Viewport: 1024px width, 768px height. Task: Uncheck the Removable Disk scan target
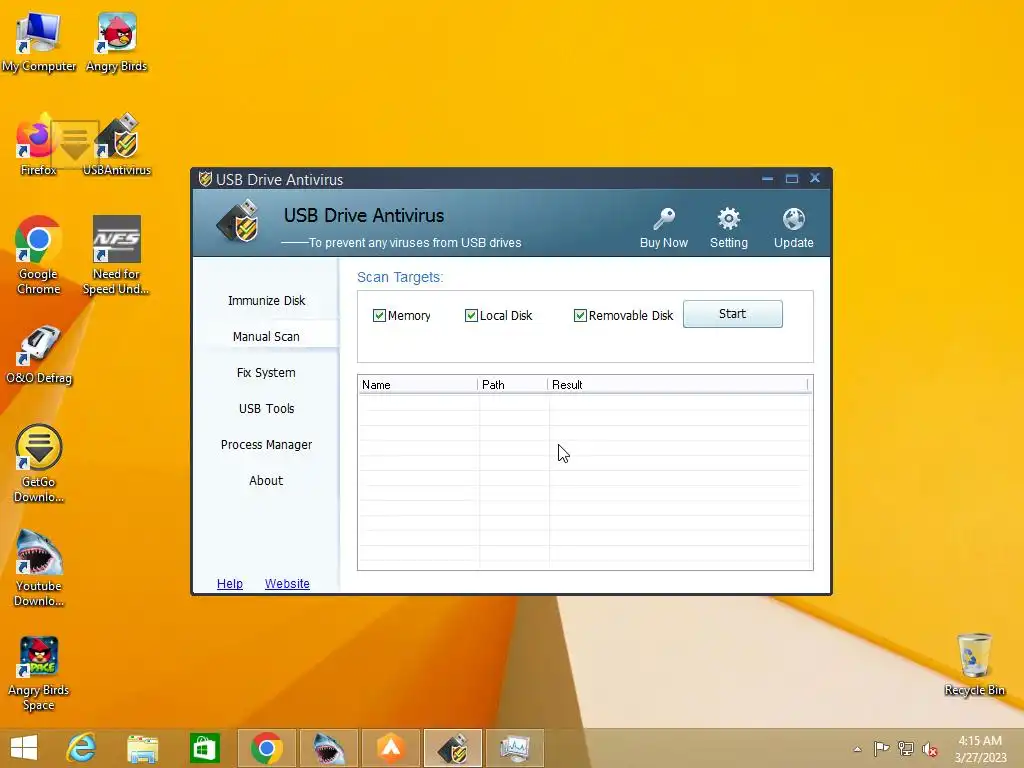click(580, 315)
